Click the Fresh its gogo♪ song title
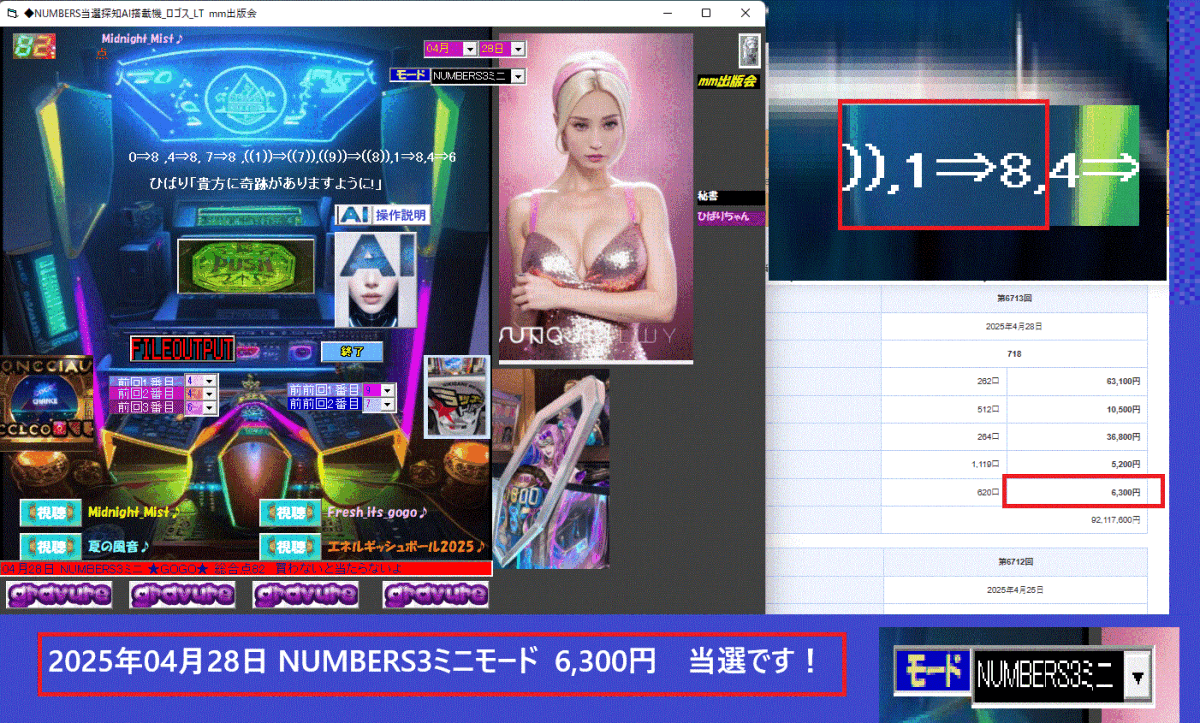The height and width of the screenshot is (723, 1200). click(x=377, y=512)
